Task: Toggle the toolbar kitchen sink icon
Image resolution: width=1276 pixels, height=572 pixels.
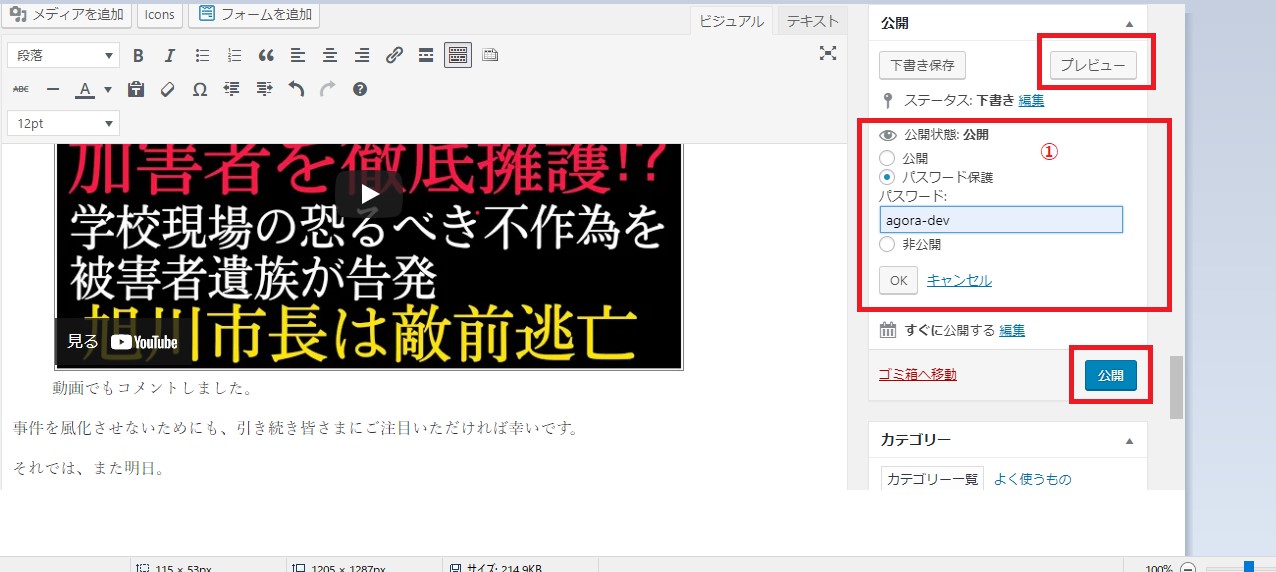Action: (x=458, y=56)
